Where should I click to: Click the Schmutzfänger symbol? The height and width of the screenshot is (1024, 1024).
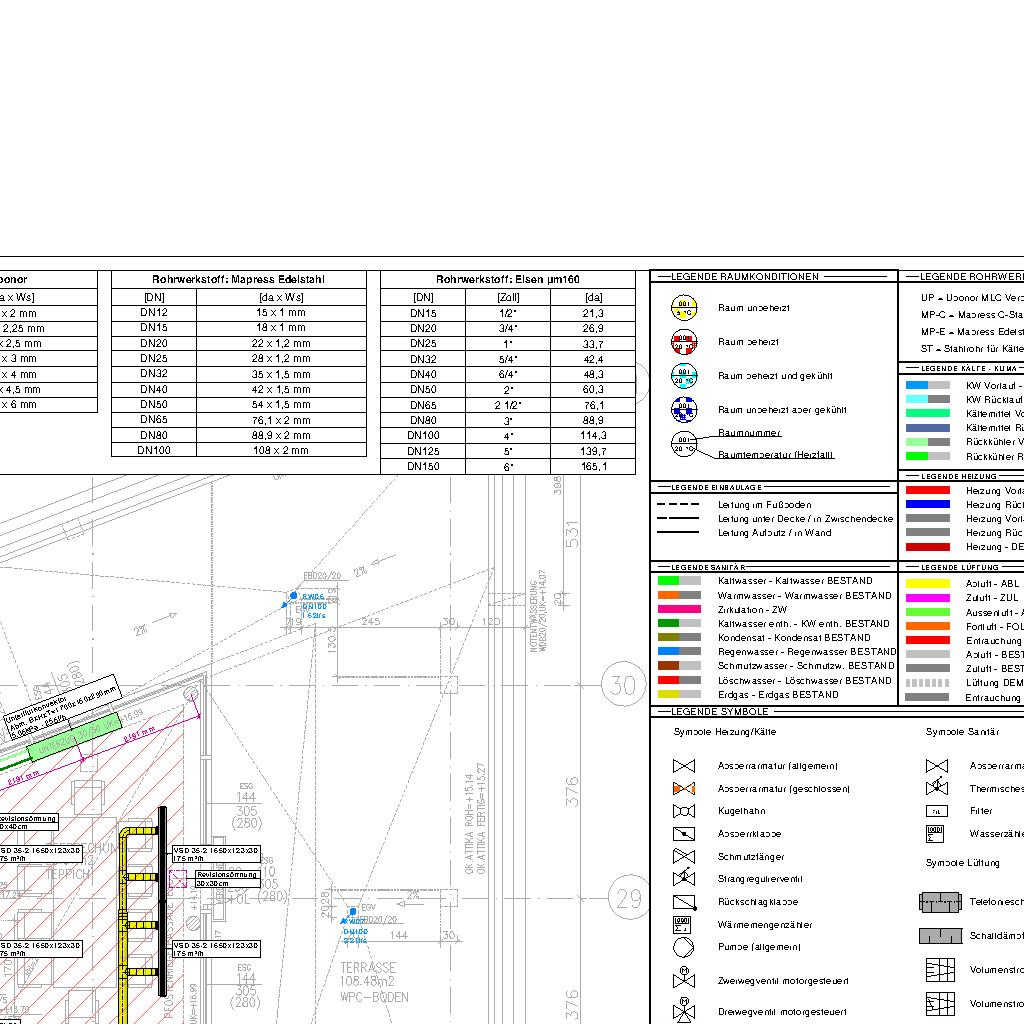684,857
